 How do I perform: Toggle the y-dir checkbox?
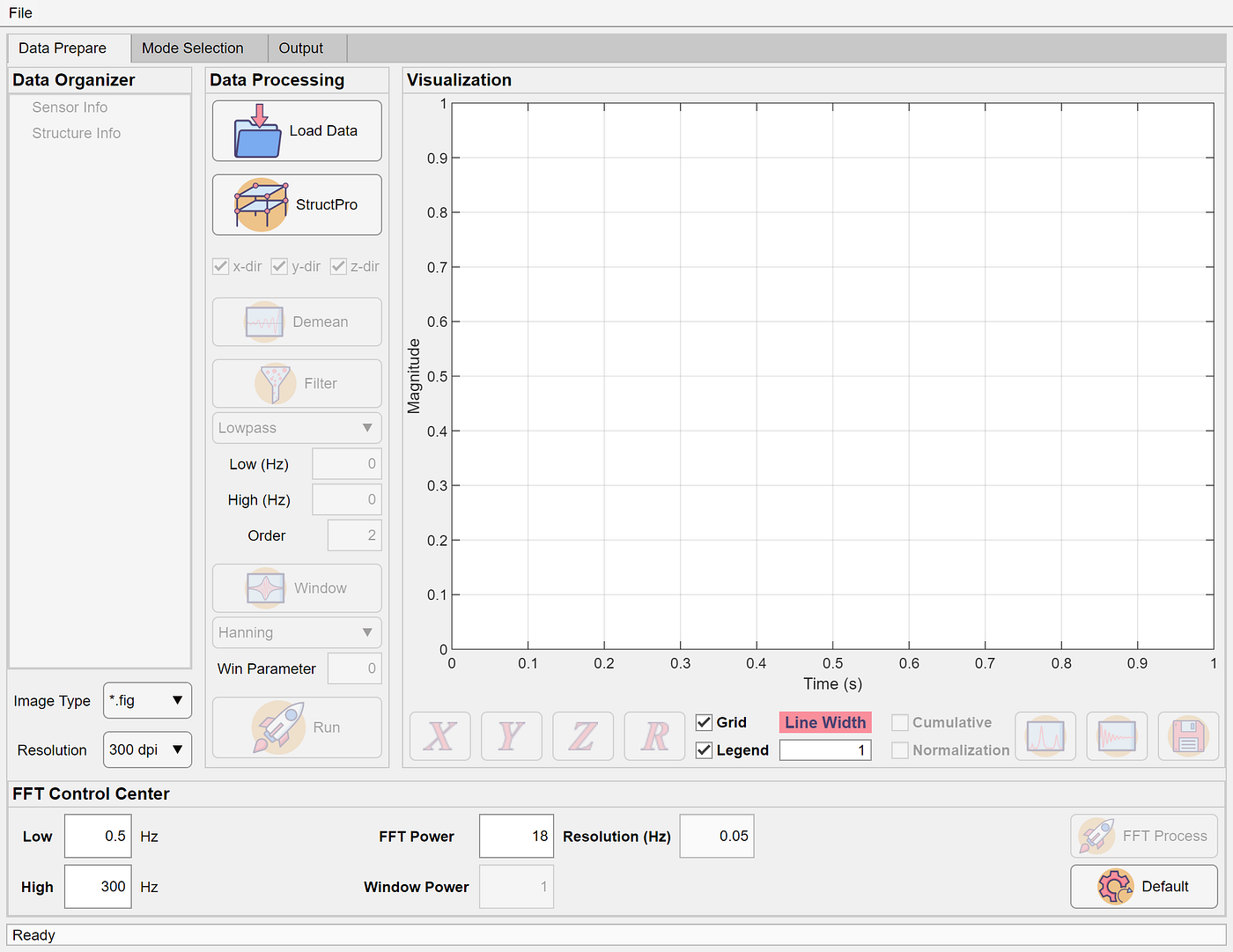279,266
